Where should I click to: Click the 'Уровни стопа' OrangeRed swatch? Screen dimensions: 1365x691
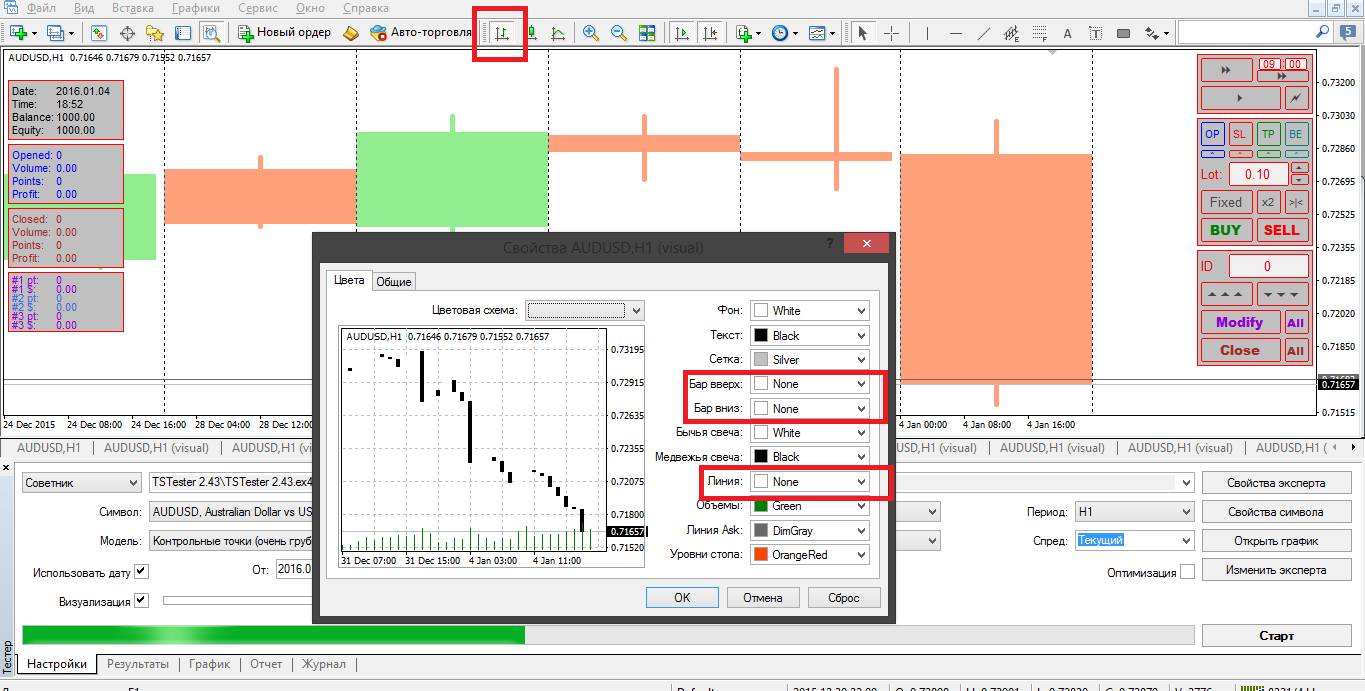point(760,554)
